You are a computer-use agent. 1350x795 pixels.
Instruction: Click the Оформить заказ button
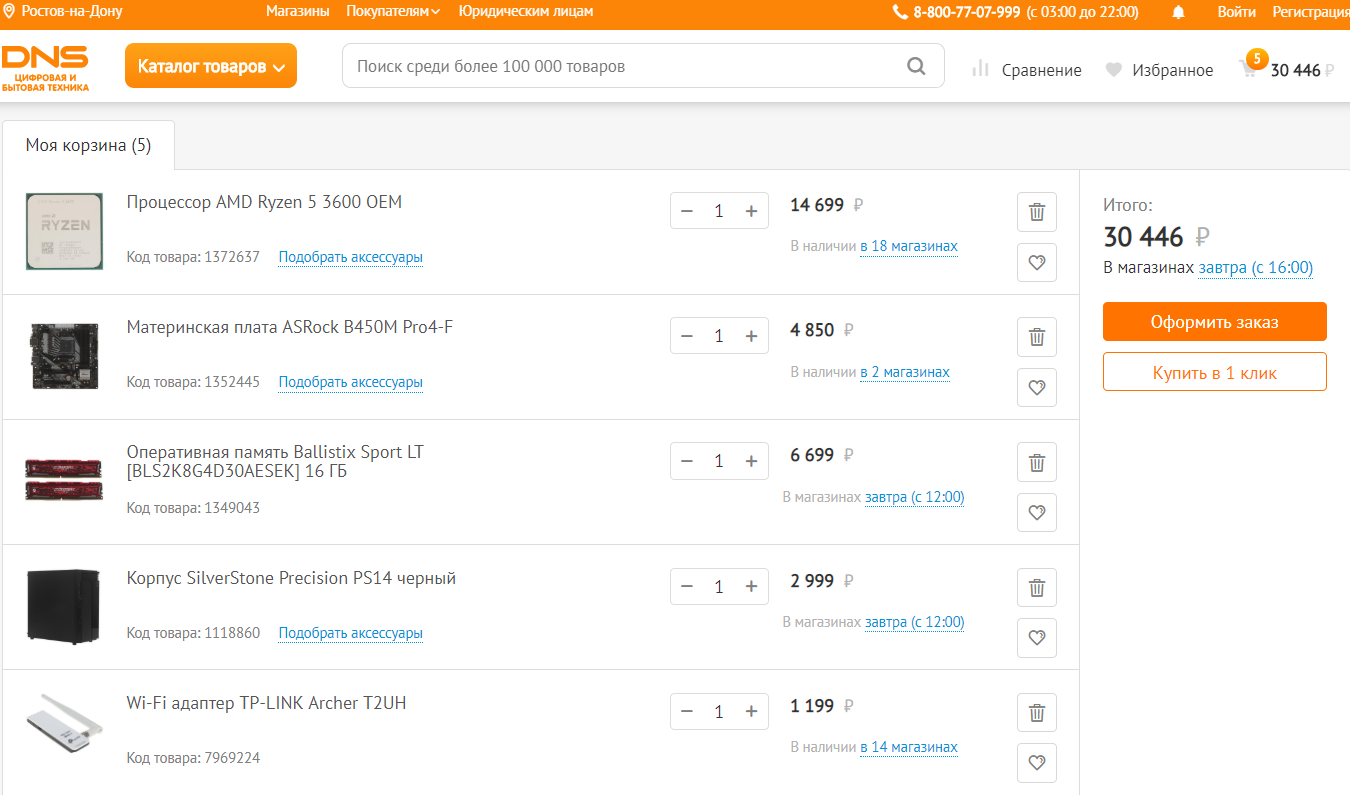click(x=1215, y=322)
